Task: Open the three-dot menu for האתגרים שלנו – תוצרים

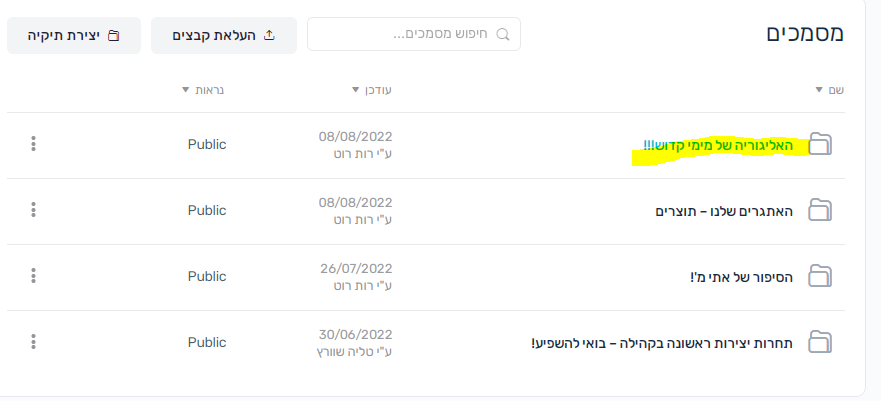Action: 33,209
